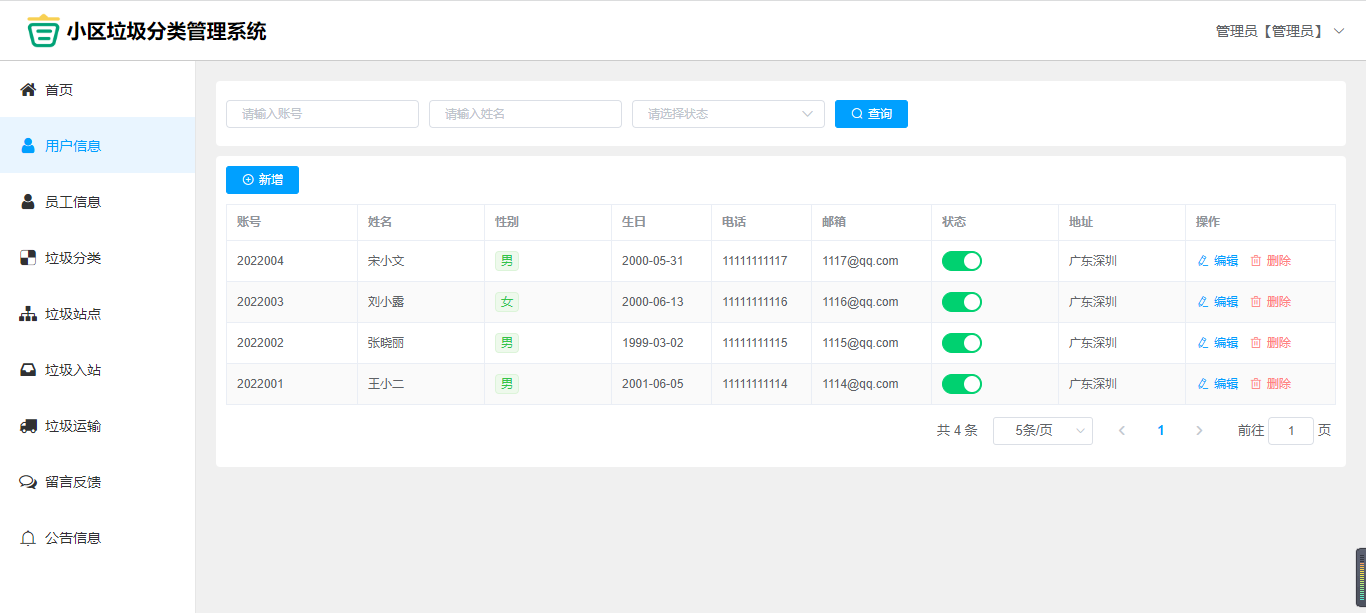Screen dimensions: 1366x613
Task: Open the 请选择状态 dropdown
Action: (x=727, y=114)
